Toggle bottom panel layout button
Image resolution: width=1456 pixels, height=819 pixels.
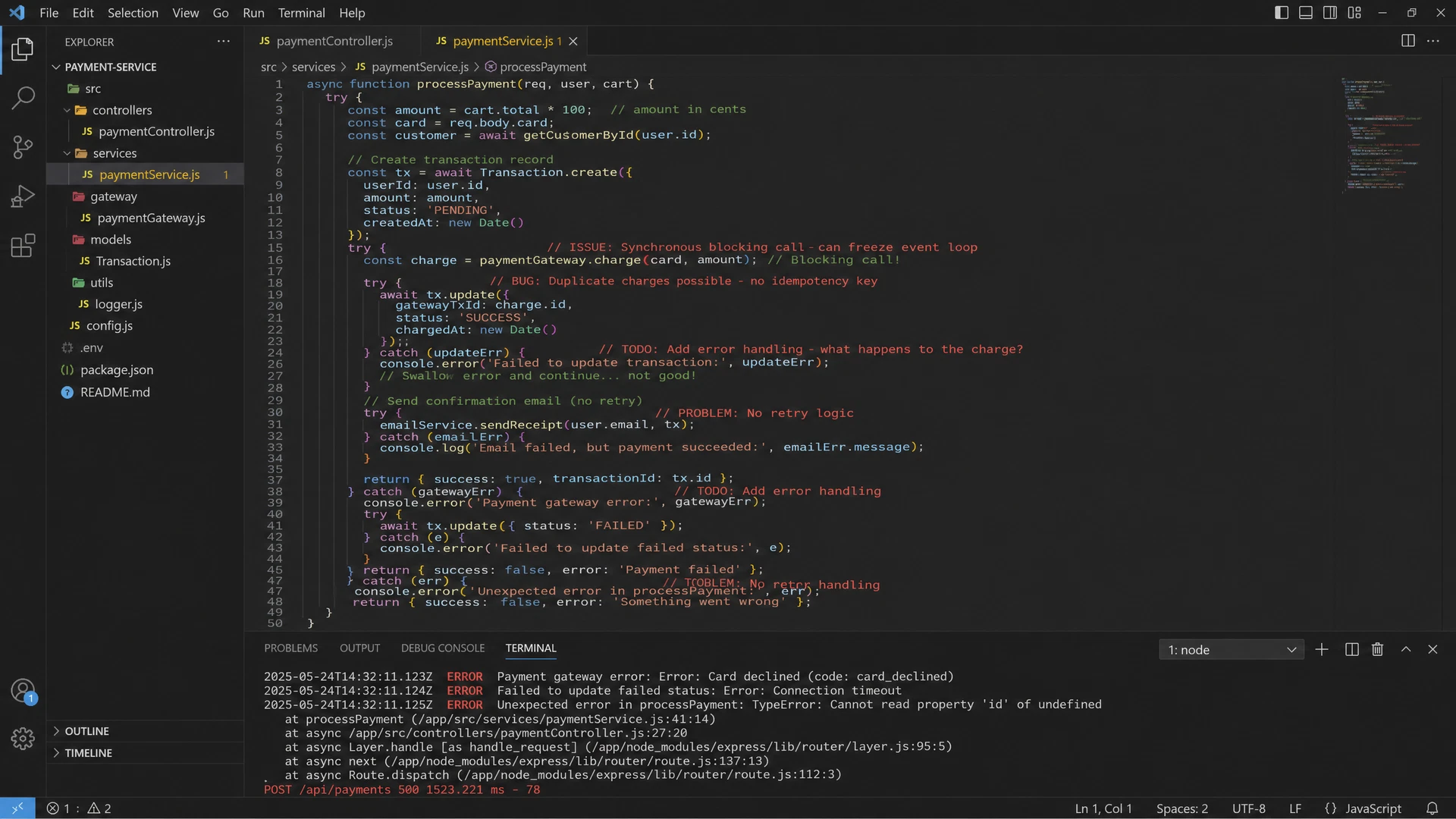click(1306, 13)
